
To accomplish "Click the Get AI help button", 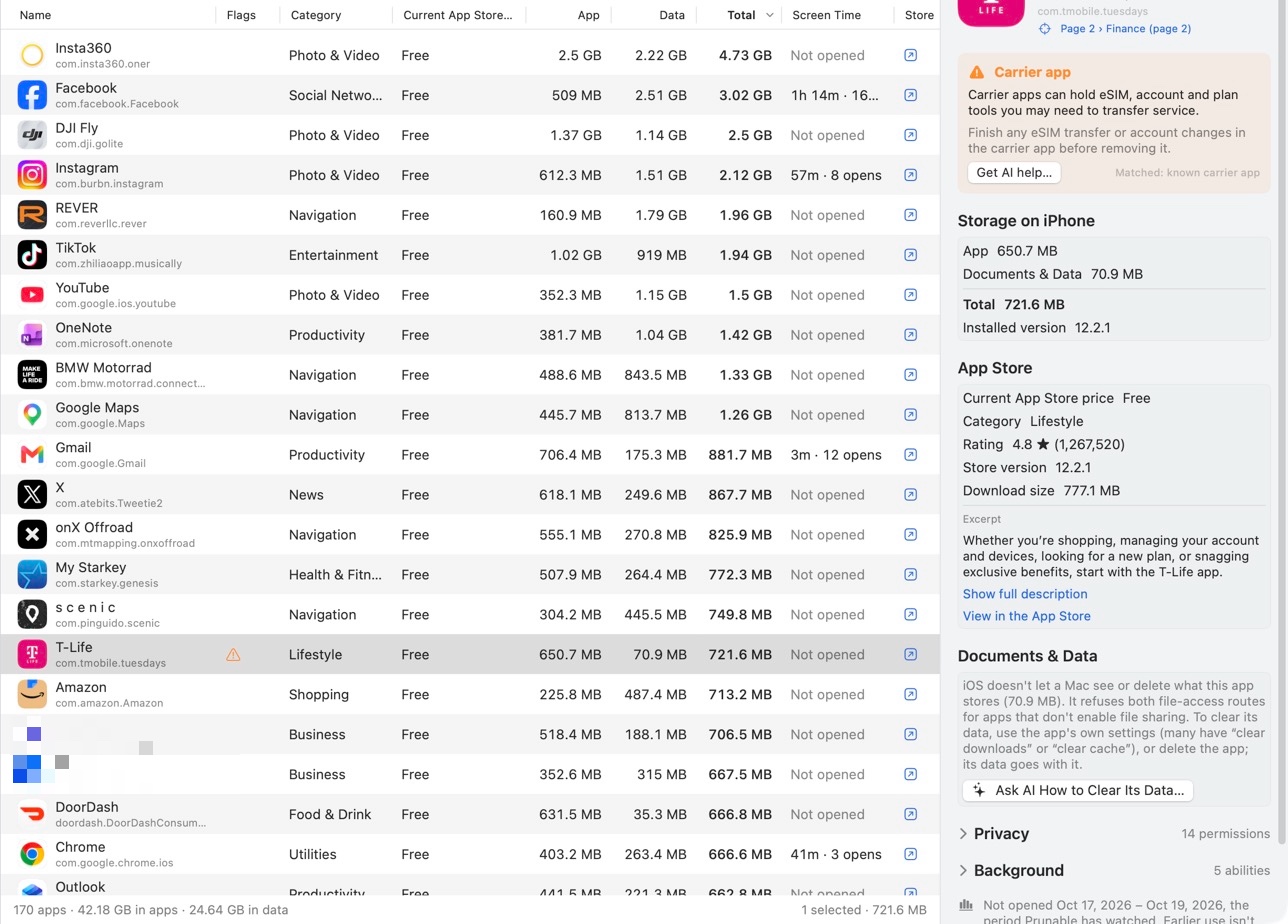I will (1014, 173).
